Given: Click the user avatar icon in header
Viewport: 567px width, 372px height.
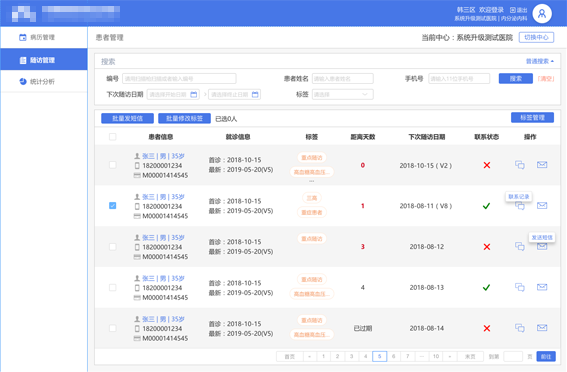Looking at the screenshot, I should [542, 14].
